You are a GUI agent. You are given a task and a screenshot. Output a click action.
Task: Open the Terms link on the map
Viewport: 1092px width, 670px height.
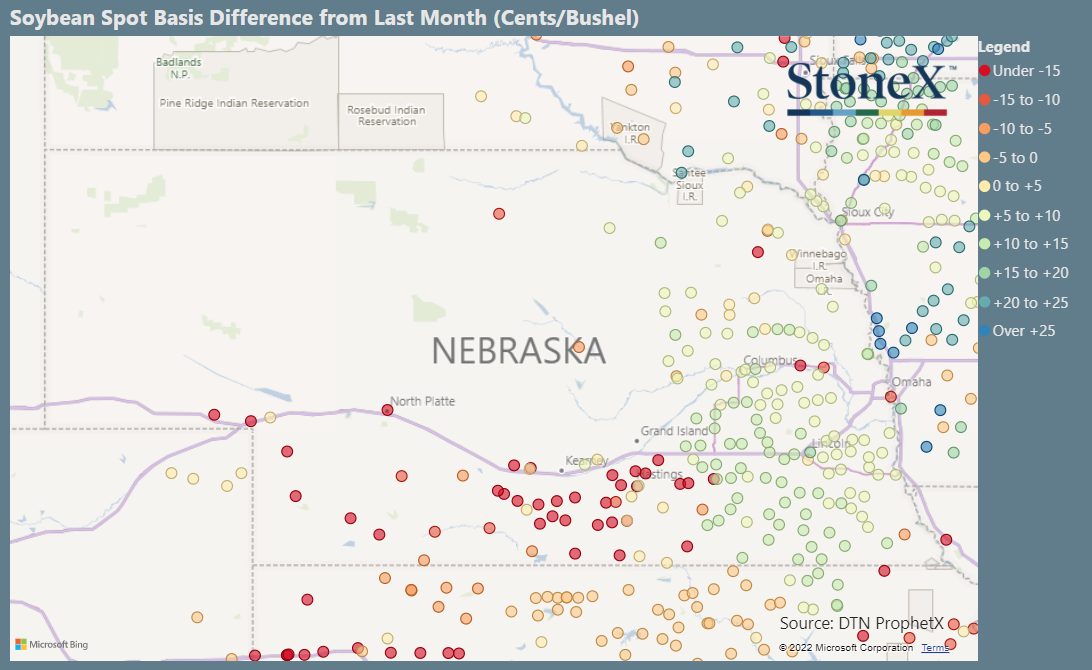[x=935, y=648]
